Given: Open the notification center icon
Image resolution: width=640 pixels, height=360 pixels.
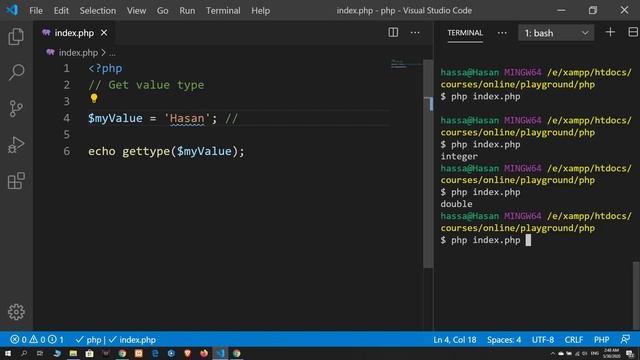Looking at the screenshot, I should click(x=630, y=353).
